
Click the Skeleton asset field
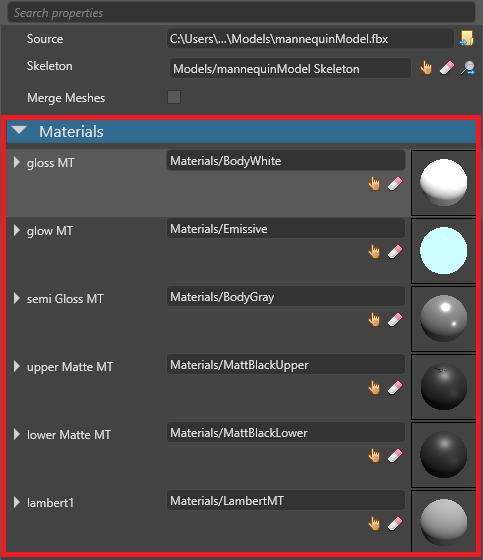290,68
